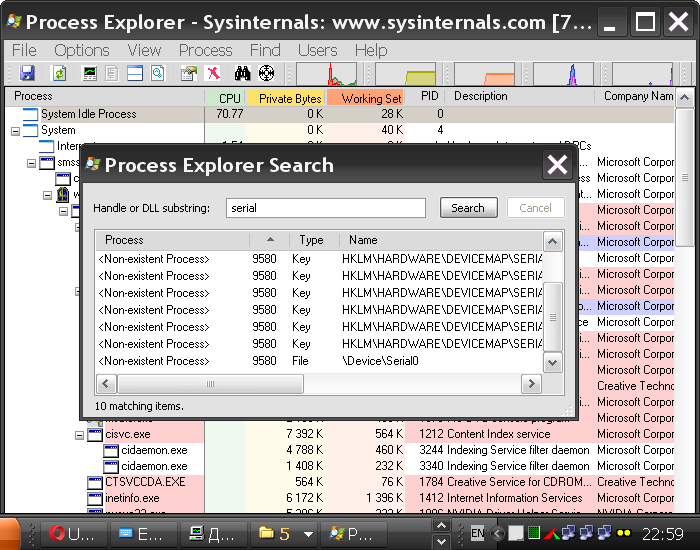This screenshot has height=550, width=700.
Task: Click the blue I/O activity mini graph
Action: coord(563,74)
